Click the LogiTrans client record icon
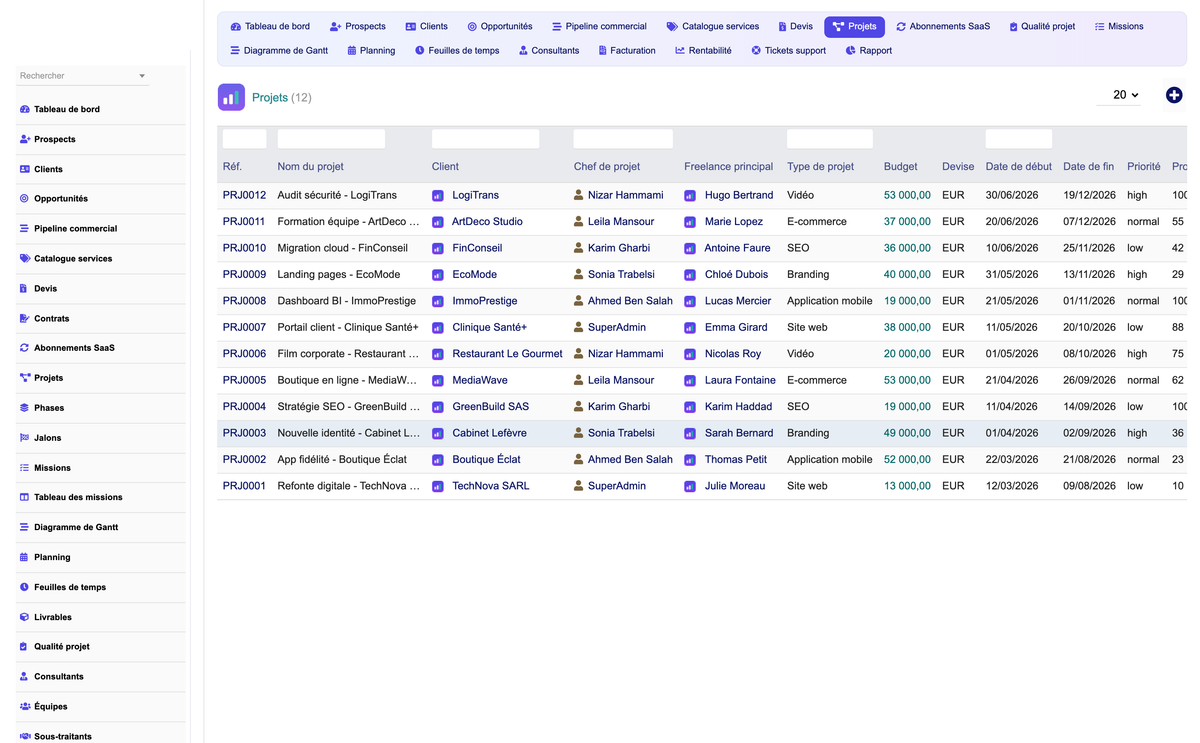1200x743 pixels. pos(438,196)
